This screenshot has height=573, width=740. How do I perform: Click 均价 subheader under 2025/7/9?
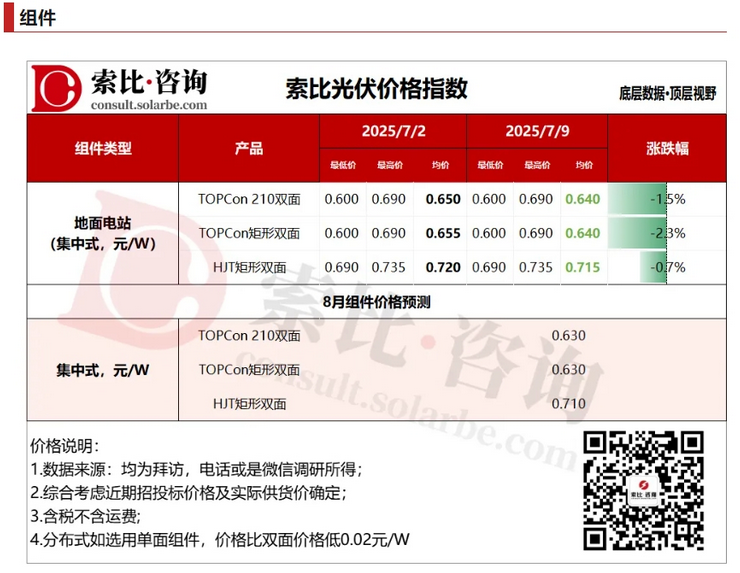(x=584, y=165)
